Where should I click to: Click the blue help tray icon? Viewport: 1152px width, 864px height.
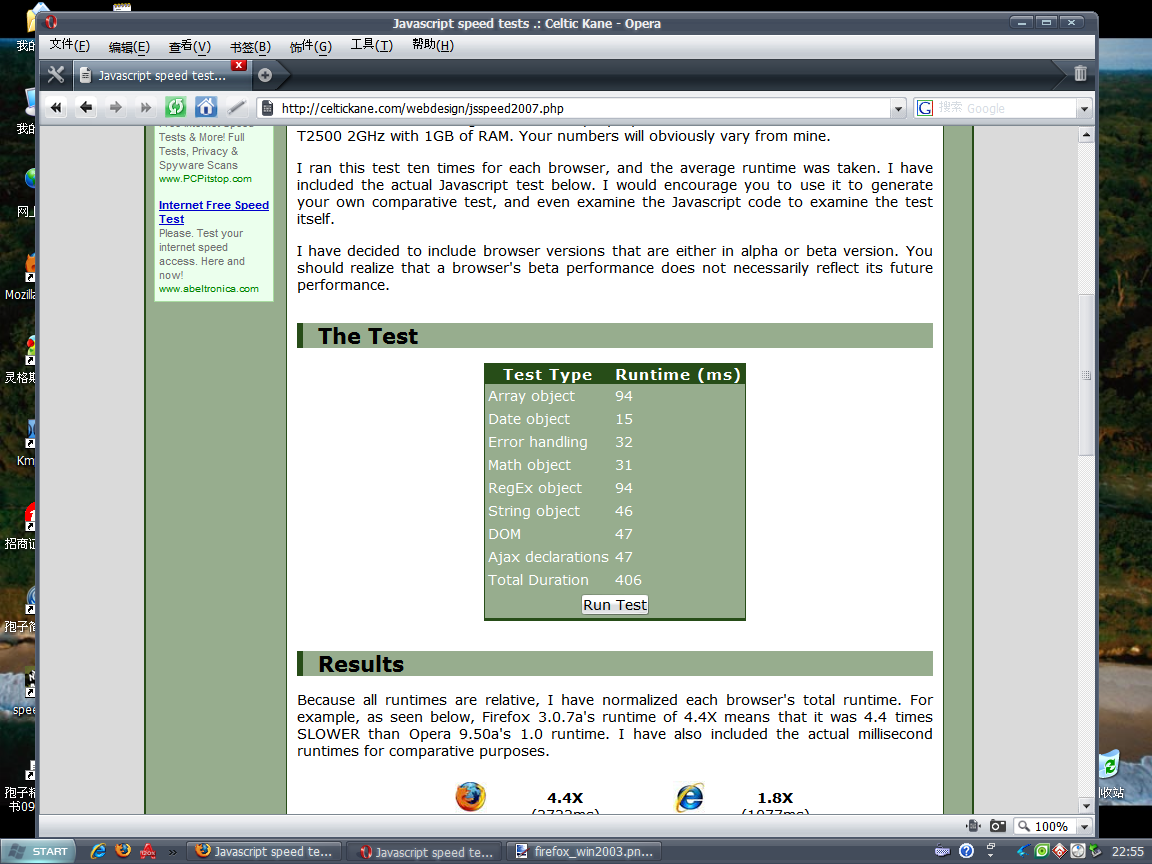point(966,851)
